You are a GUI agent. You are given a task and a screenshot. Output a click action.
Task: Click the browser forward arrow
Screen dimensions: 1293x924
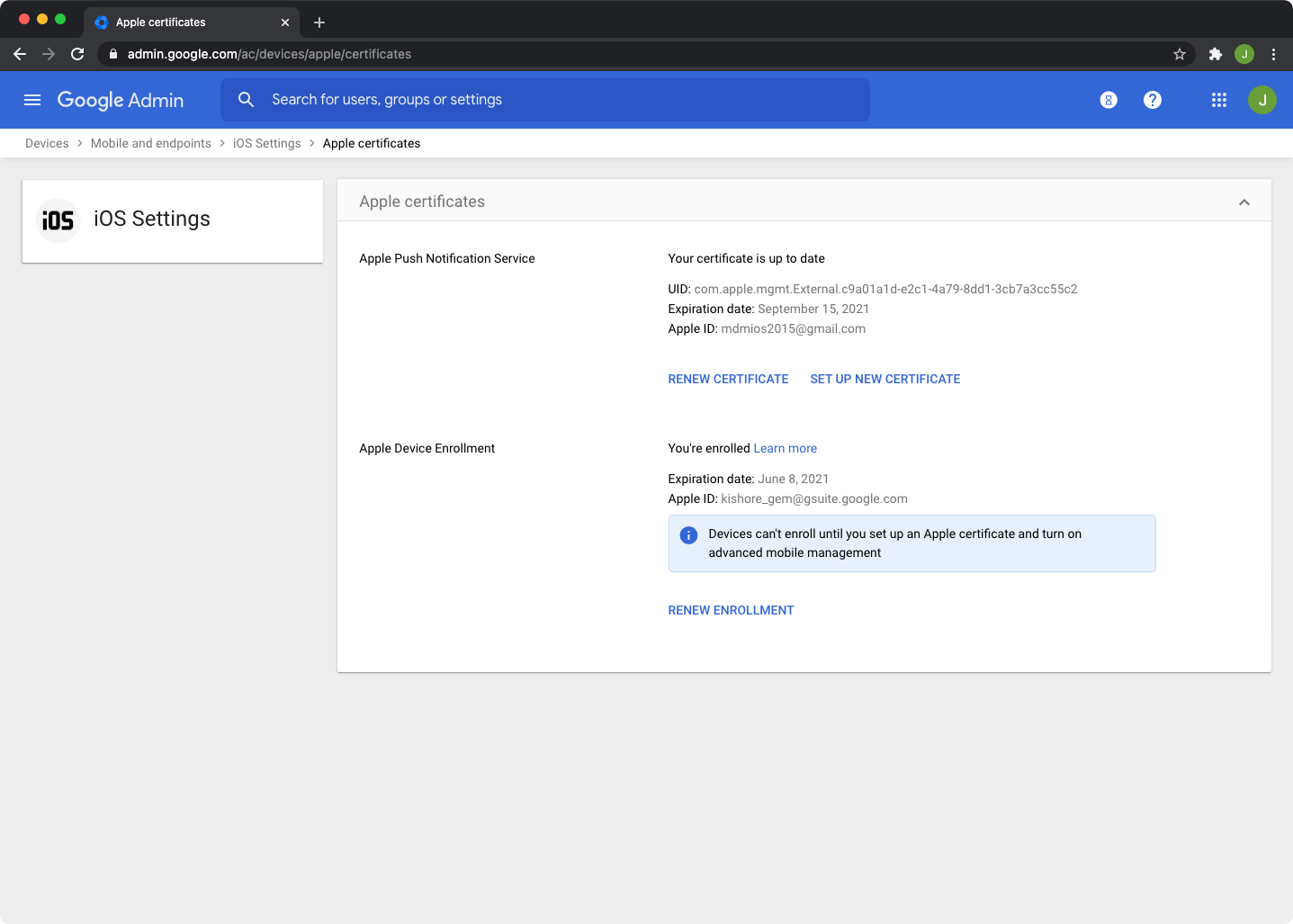point(49,54)
